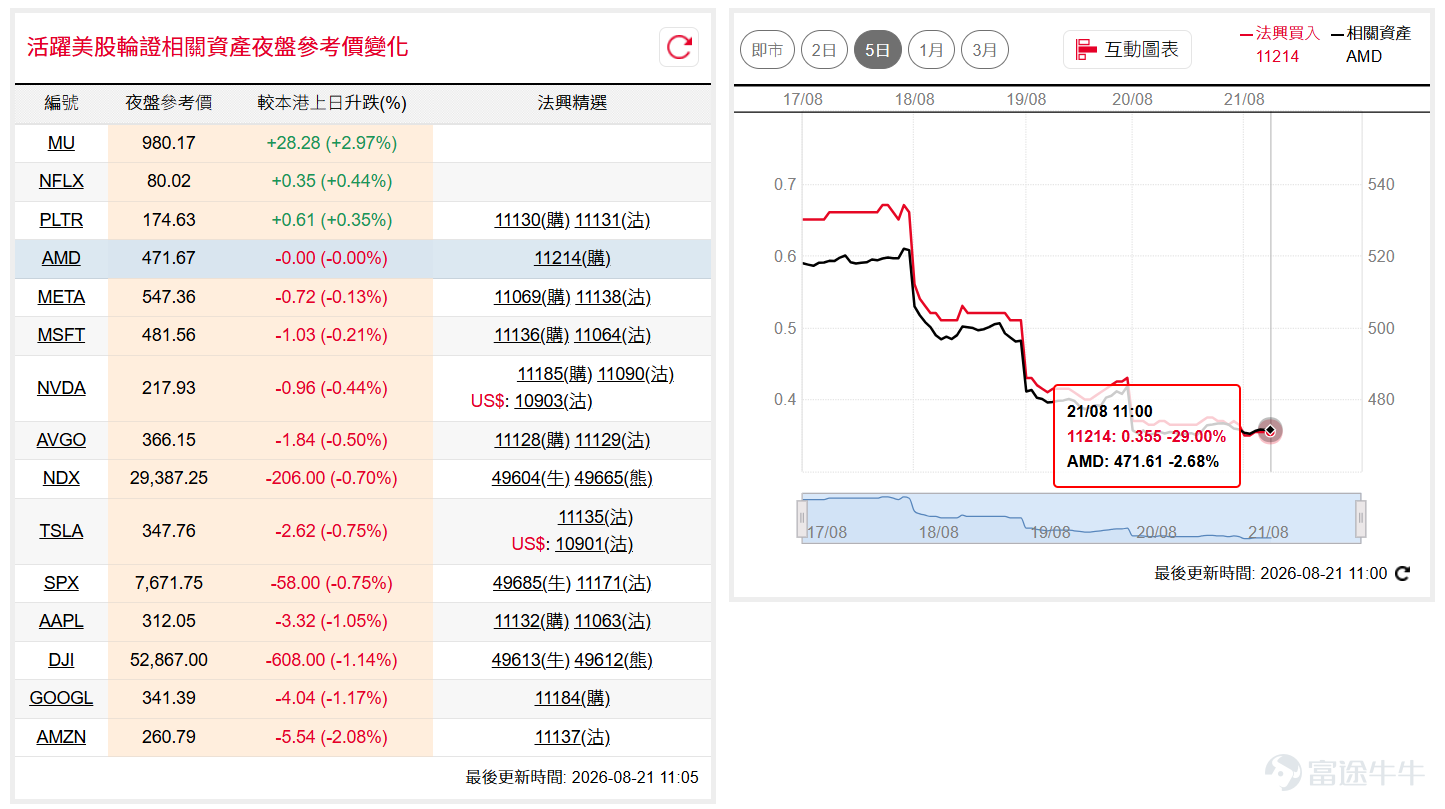The height and width of the screenshot is (809, 1445).
Task: Open the NDX index link
Action: tap(61, 478)
